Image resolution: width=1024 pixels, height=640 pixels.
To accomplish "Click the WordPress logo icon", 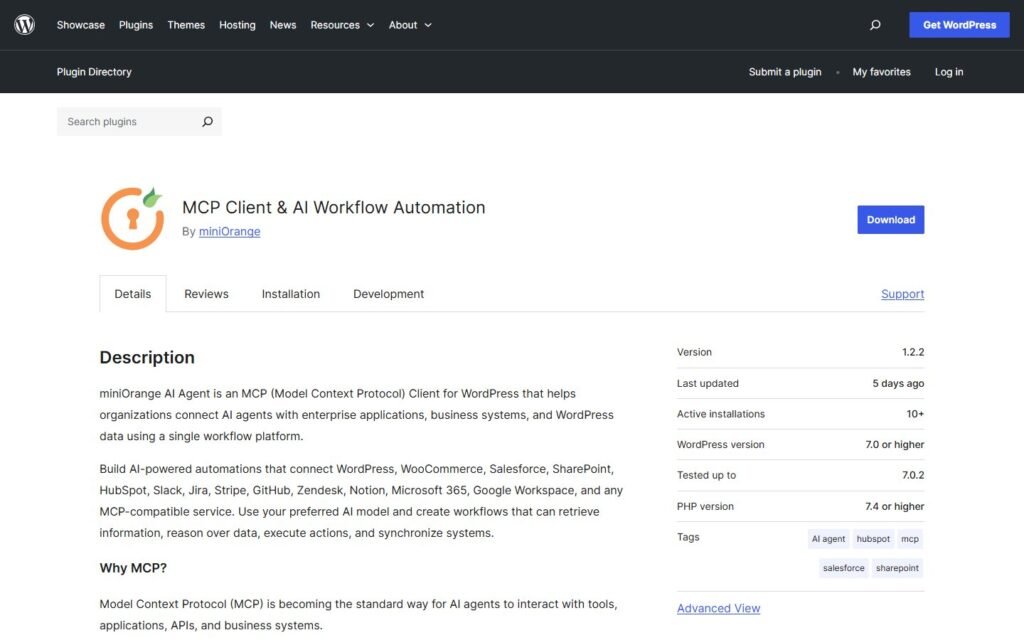I will tap(25, 25).
